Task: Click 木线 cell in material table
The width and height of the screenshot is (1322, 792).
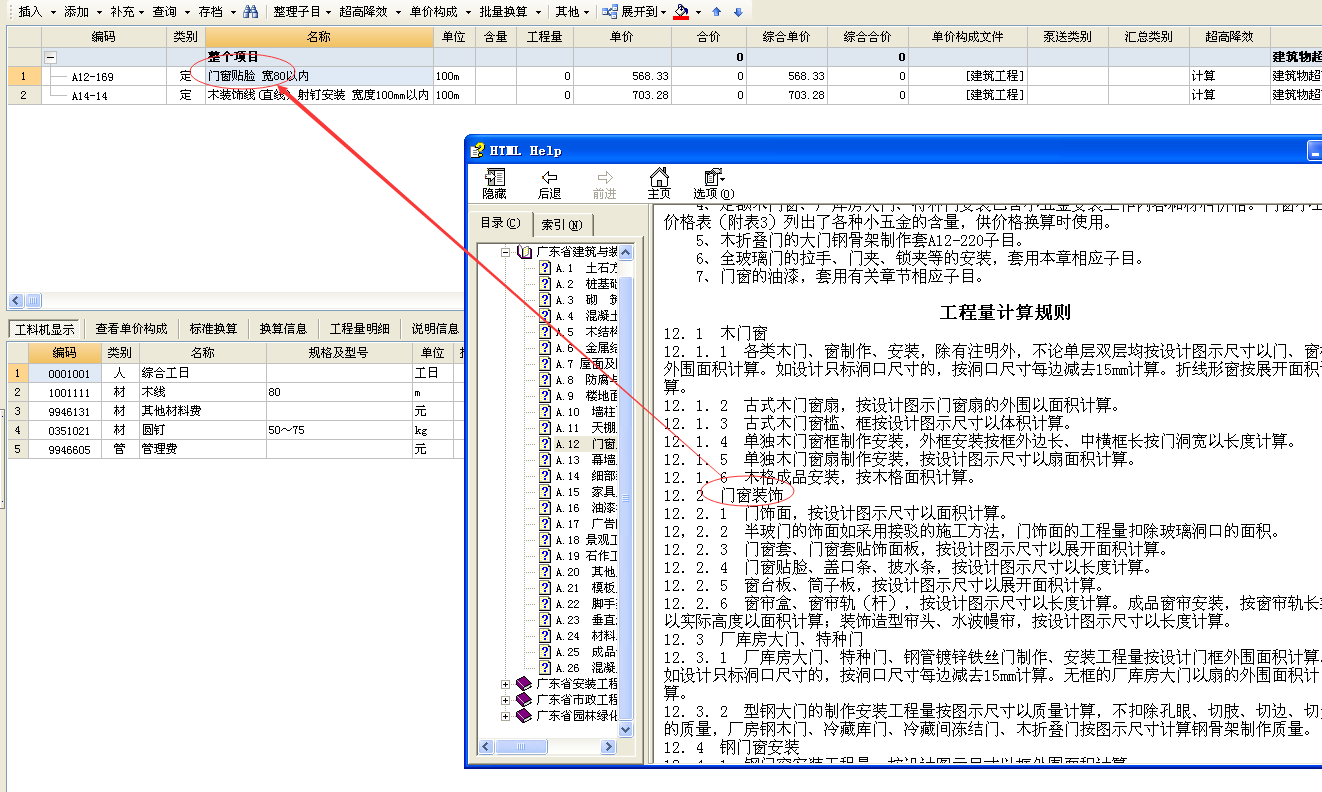Action: [202, 392]
